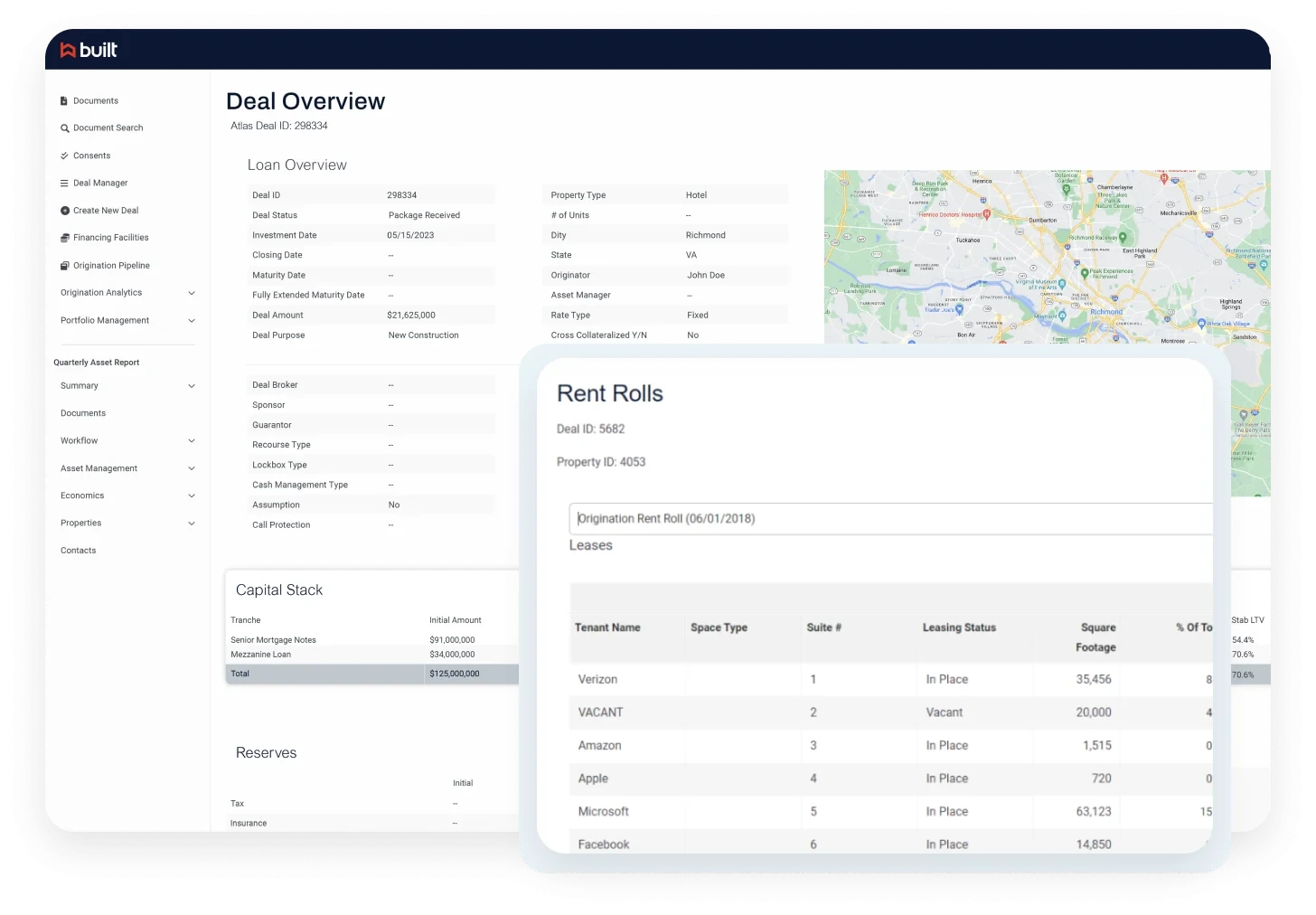This screenshot has height=915, width=1316.
Task: Click the Create New Deal plus icon
Action: pyautogui.click(x=65, y=211)
